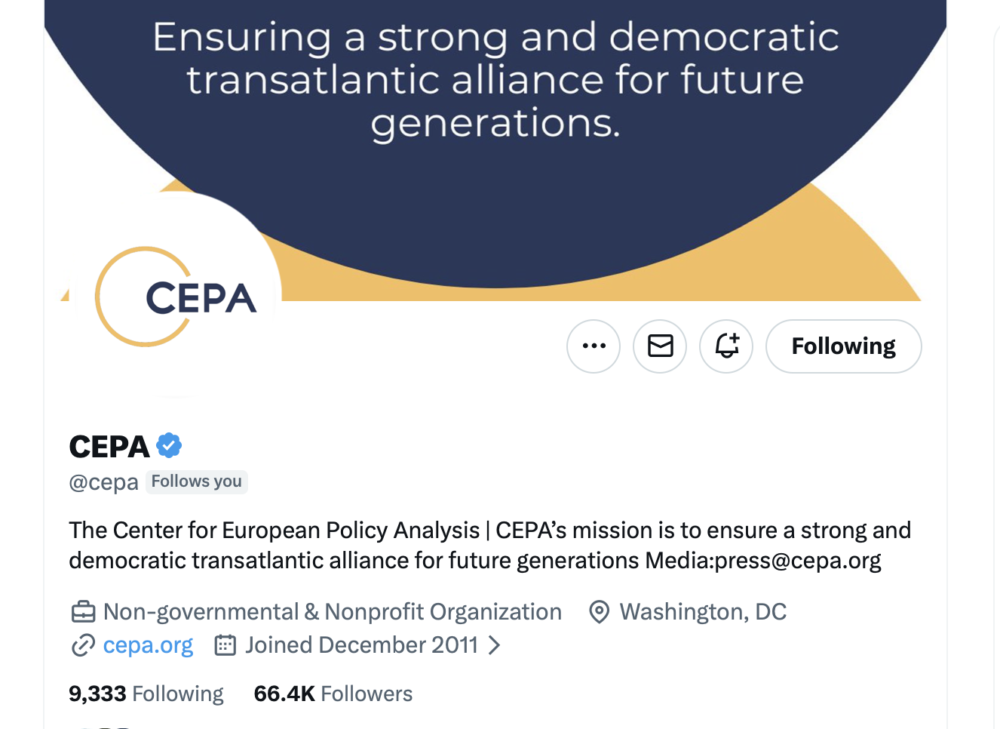Click the @cepa handle
1000x729 pixels.
point(104,482)
